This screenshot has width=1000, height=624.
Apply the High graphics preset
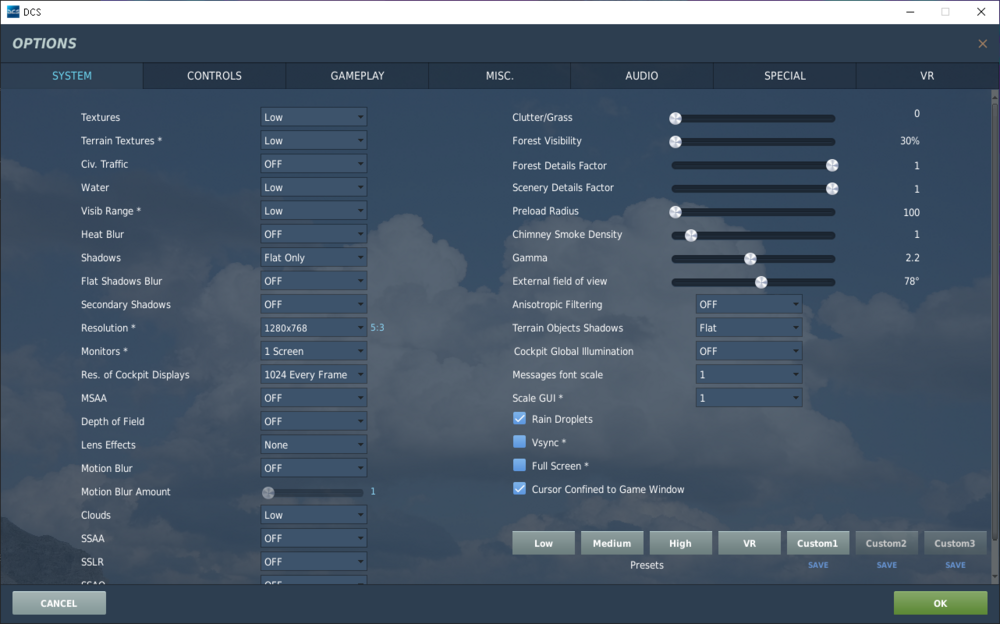[681, 542]
